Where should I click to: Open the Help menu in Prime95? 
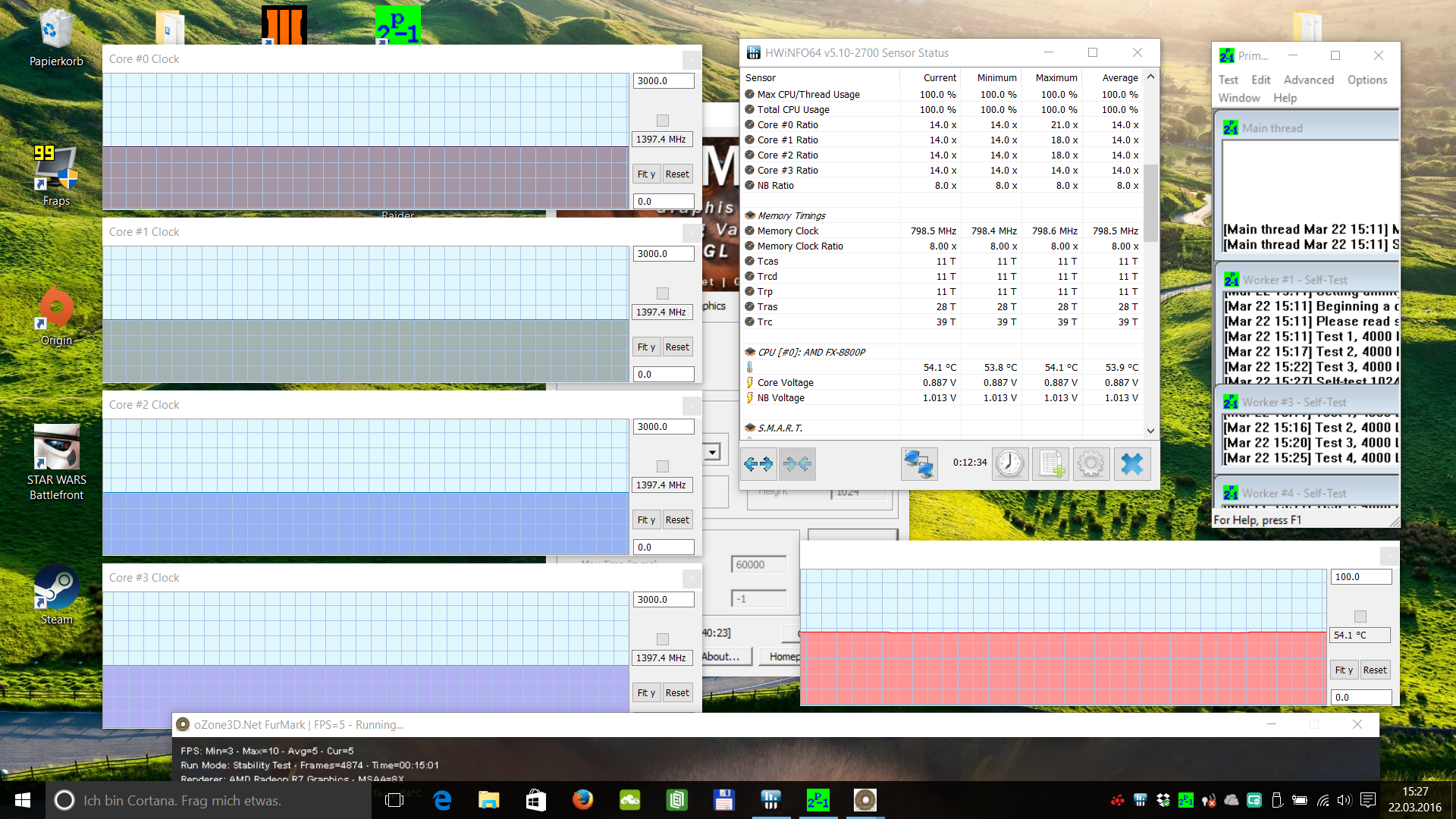click(x=1285, y=98)
